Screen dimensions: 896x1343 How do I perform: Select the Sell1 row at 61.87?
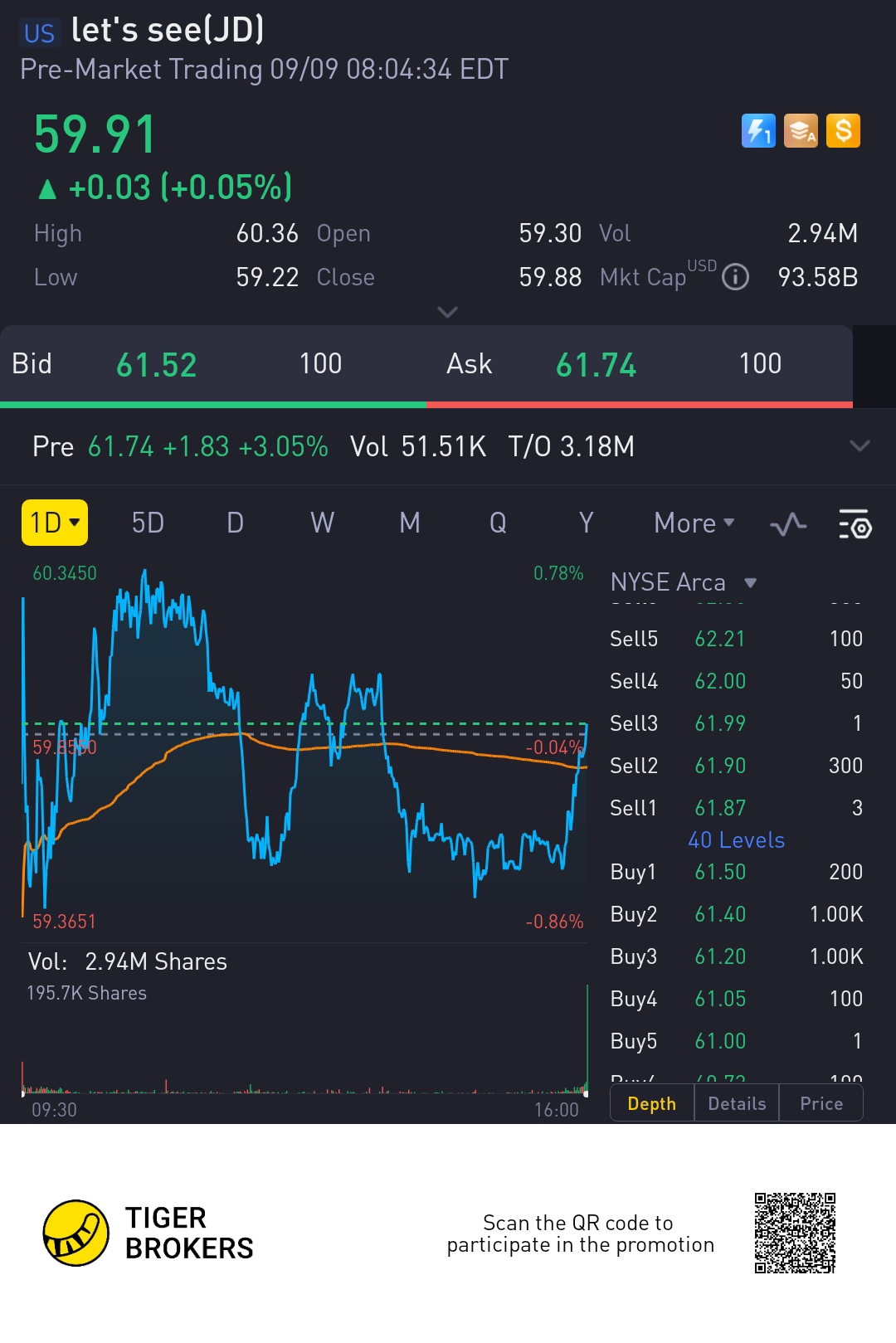point(736,808)
